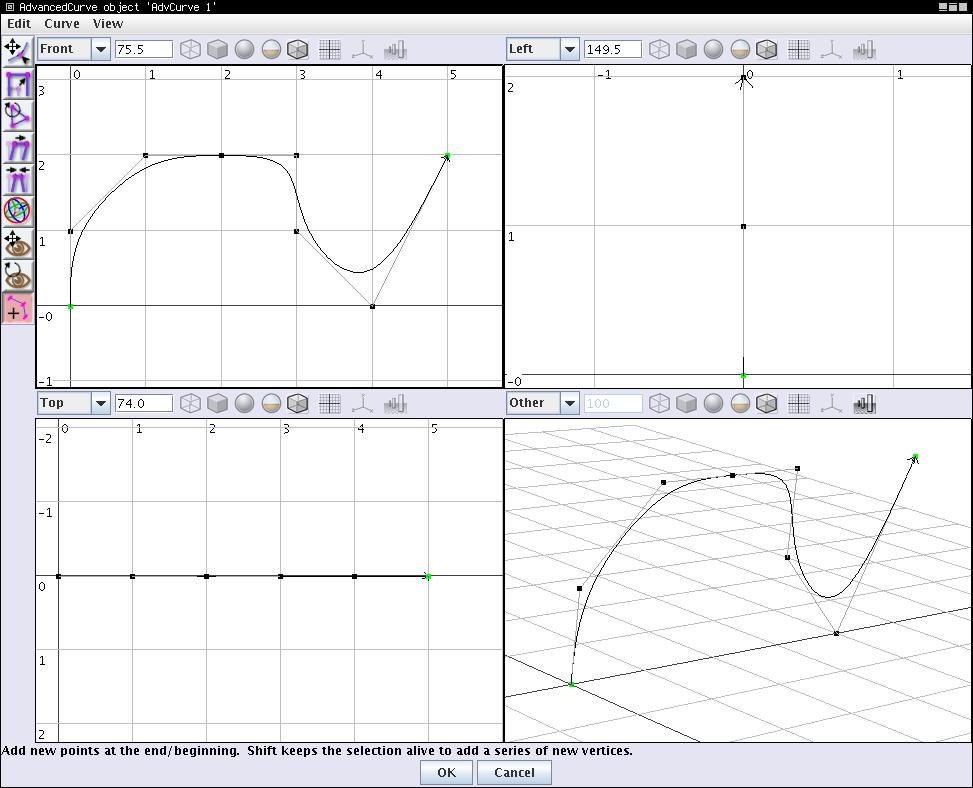Select green end vertex at top right of Front view

pos(447,155)
